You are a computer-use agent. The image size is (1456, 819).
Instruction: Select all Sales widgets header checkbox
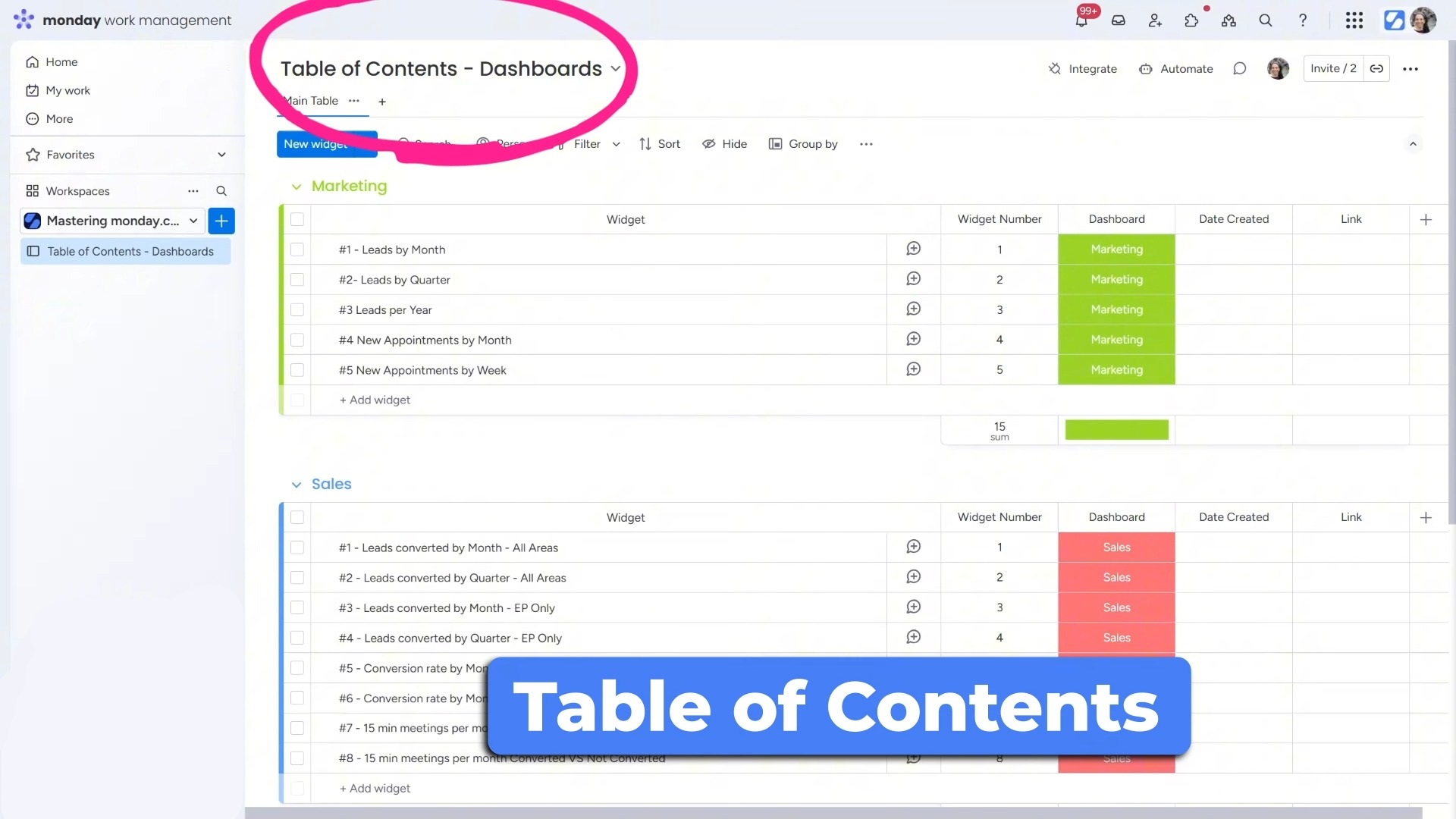[x=297, y=517]
